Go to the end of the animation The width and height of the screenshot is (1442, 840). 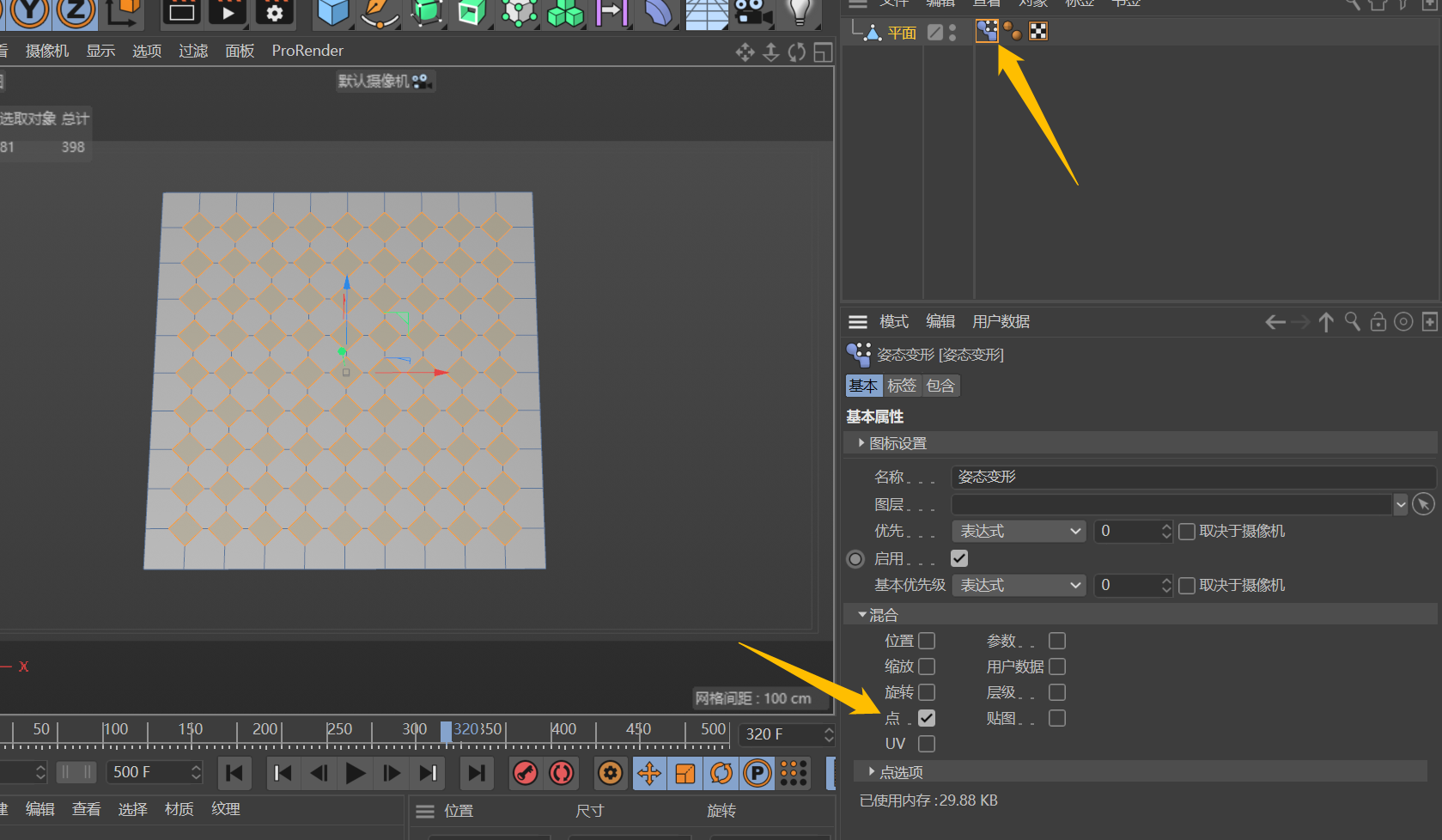pyautogui.click(x=477, y=773)
